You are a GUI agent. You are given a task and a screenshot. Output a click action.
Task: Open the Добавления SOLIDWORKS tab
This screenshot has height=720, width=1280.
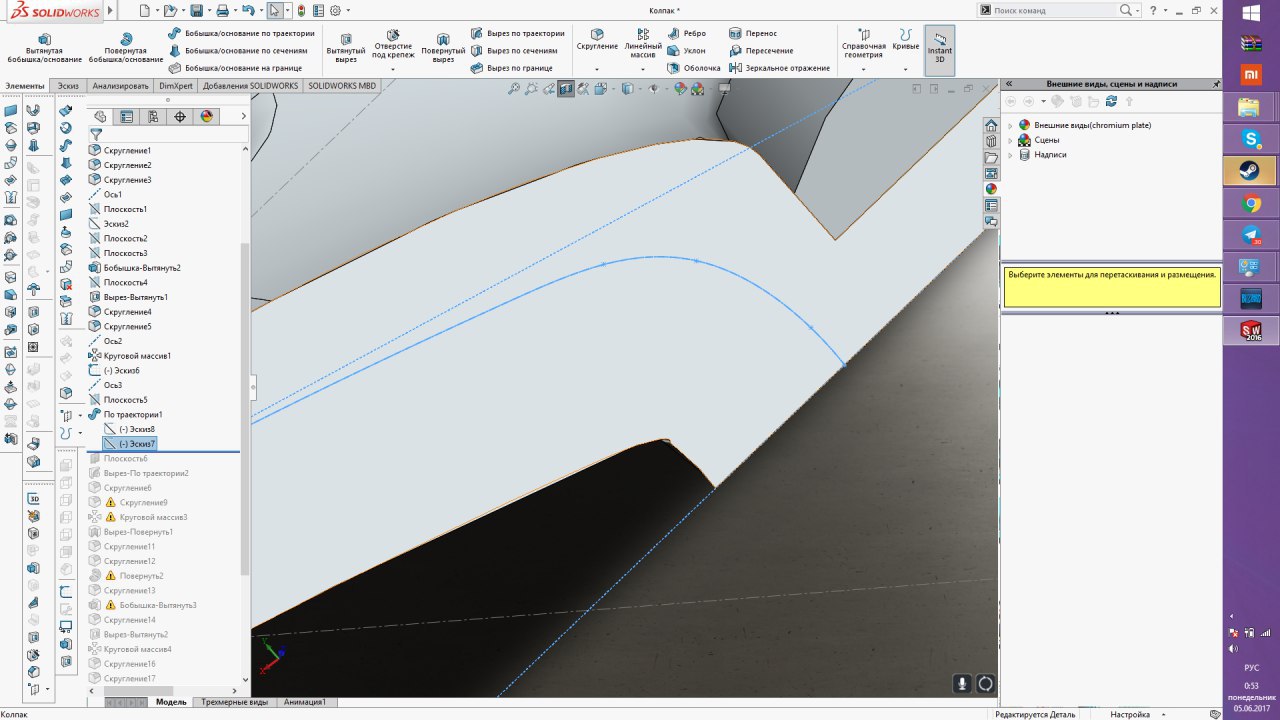250,86
